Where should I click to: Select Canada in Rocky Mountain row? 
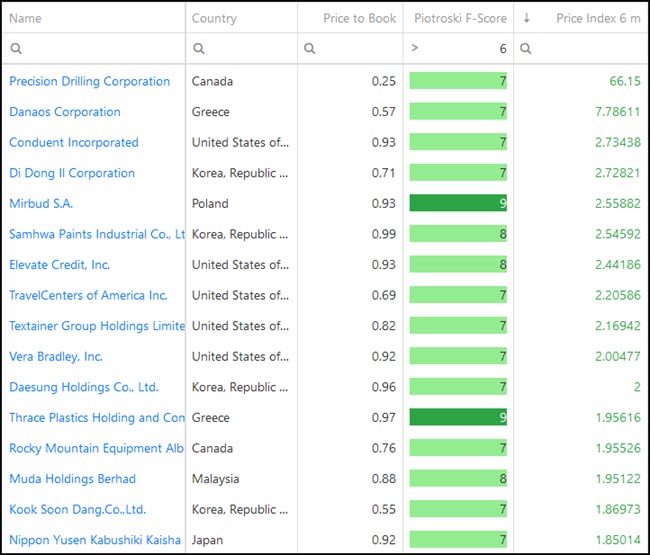(212, 448)
